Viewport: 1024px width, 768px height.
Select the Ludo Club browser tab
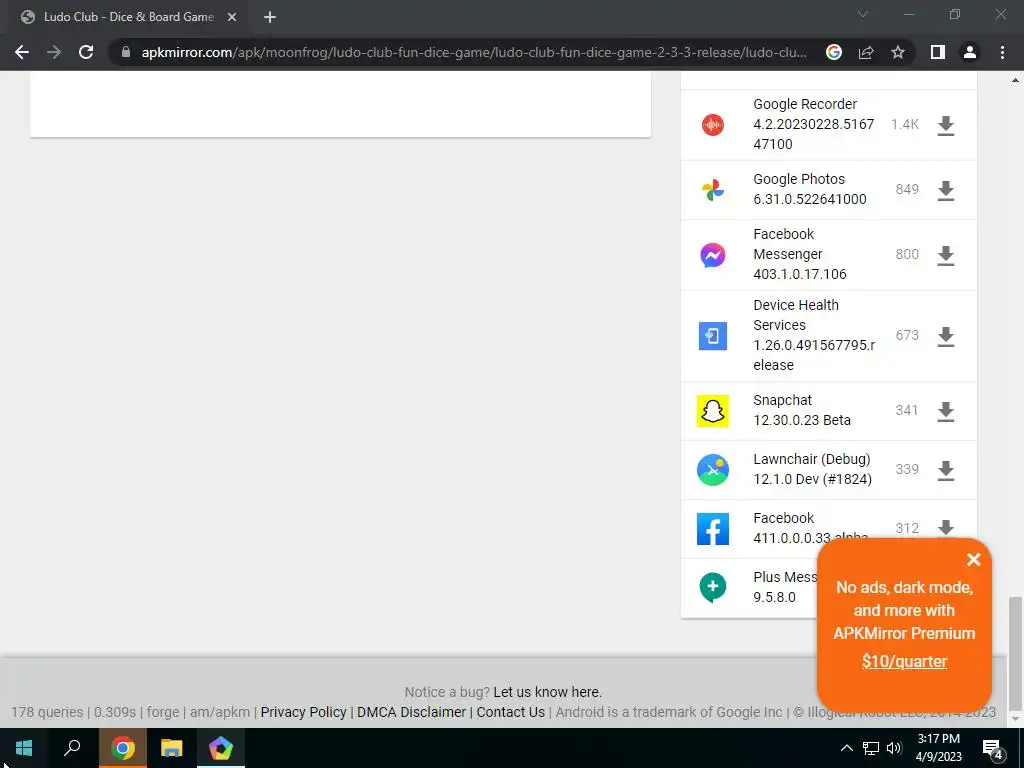[x=128, y=17]
